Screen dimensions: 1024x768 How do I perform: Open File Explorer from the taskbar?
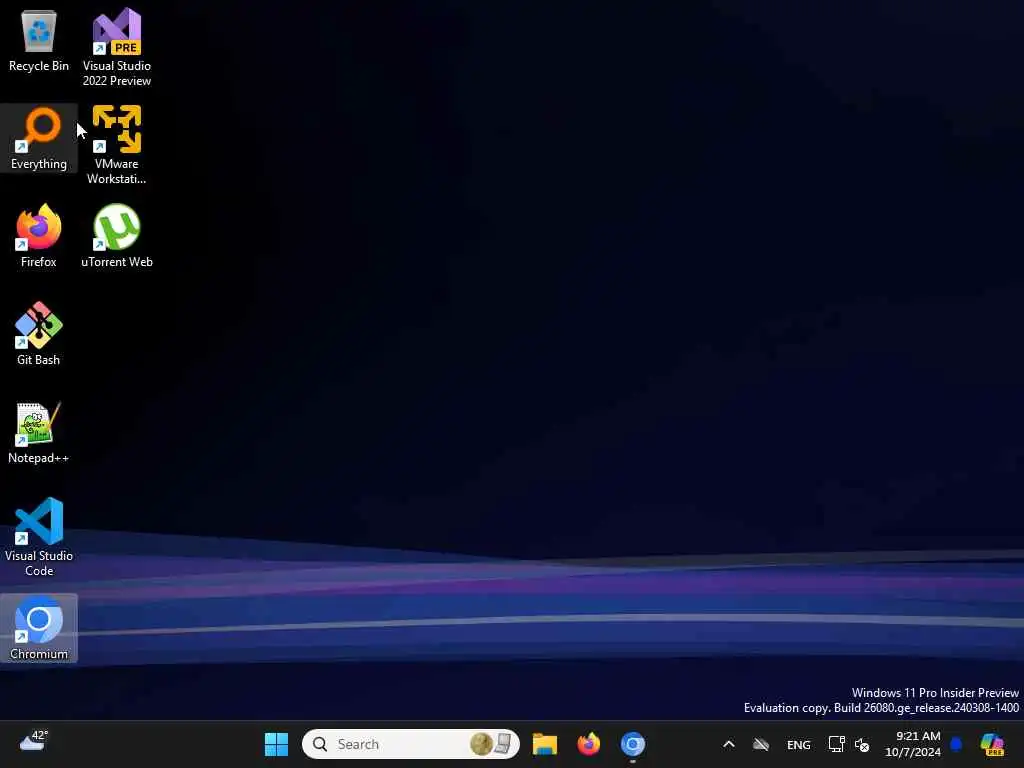click(x=545, y=744)
